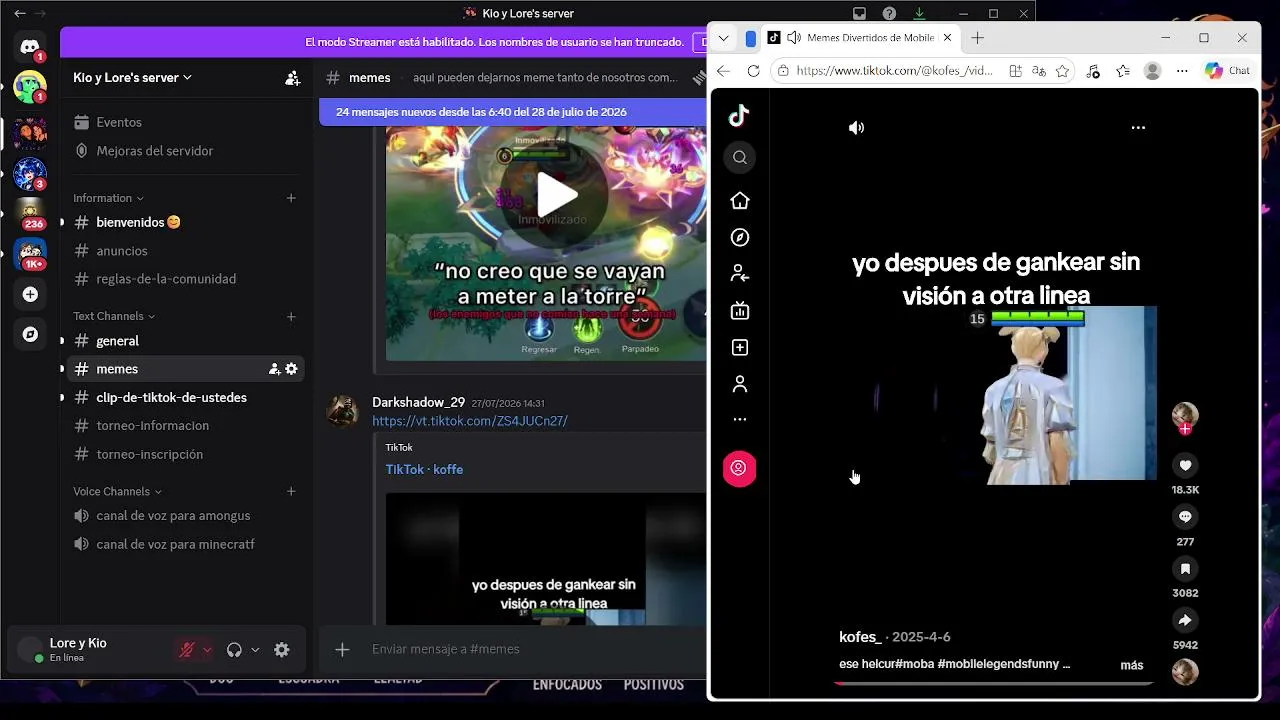
Task: Open Discord help question mark icon
Action: click(x=889, y=14)
